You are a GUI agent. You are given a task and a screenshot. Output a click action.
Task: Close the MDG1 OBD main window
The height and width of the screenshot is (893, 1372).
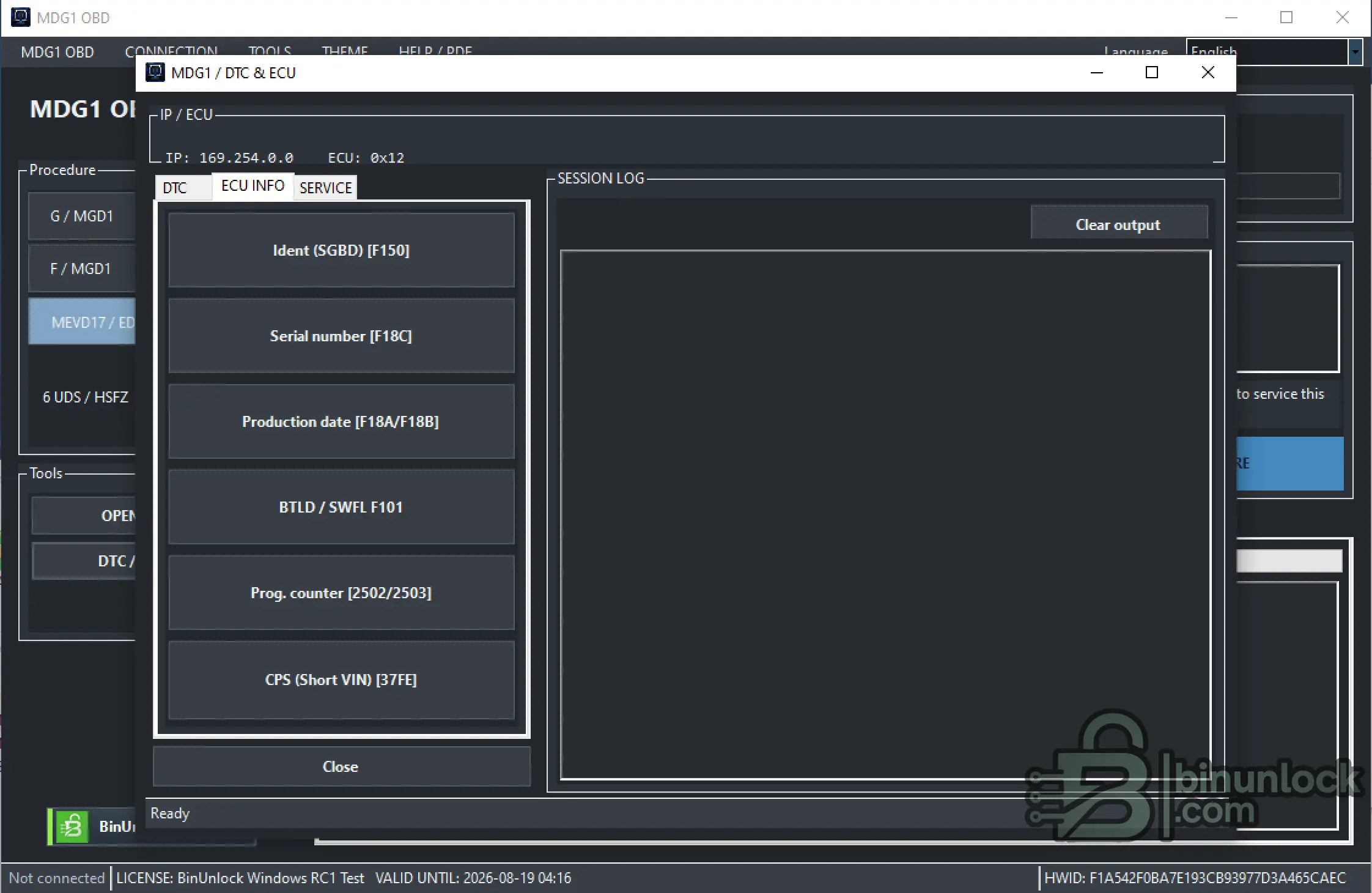click(x=1342, y=17)
